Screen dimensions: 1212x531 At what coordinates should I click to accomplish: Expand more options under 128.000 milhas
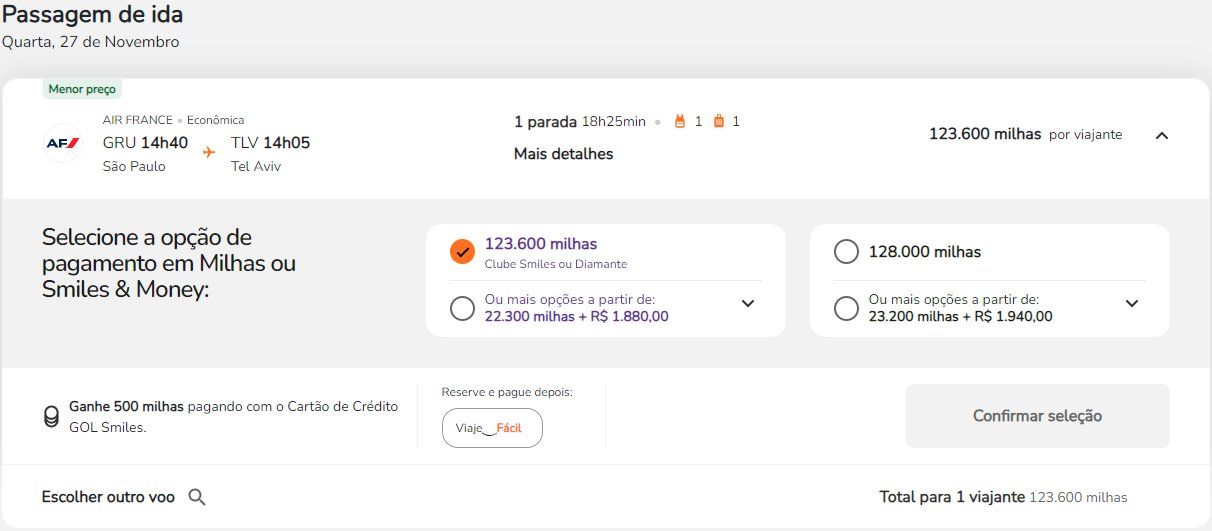coord(1132,304)
